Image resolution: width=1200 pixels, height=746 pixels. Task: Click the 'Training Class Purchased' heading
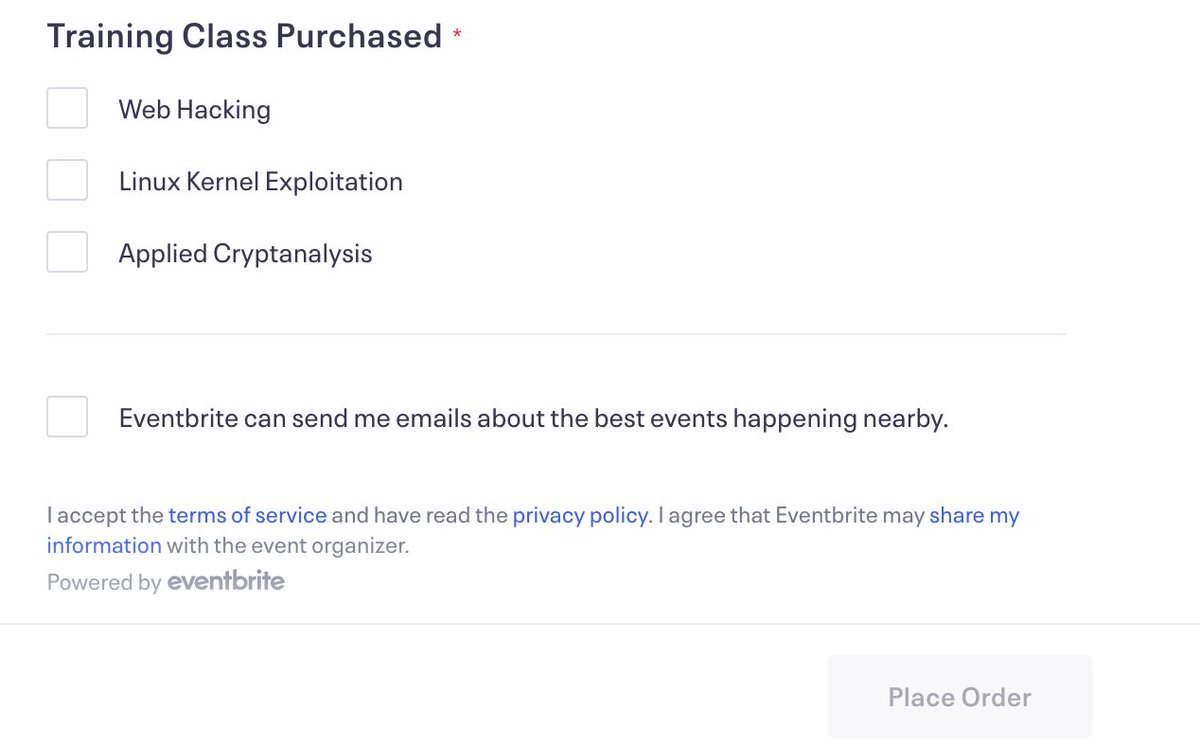click(x=244, y=36)
